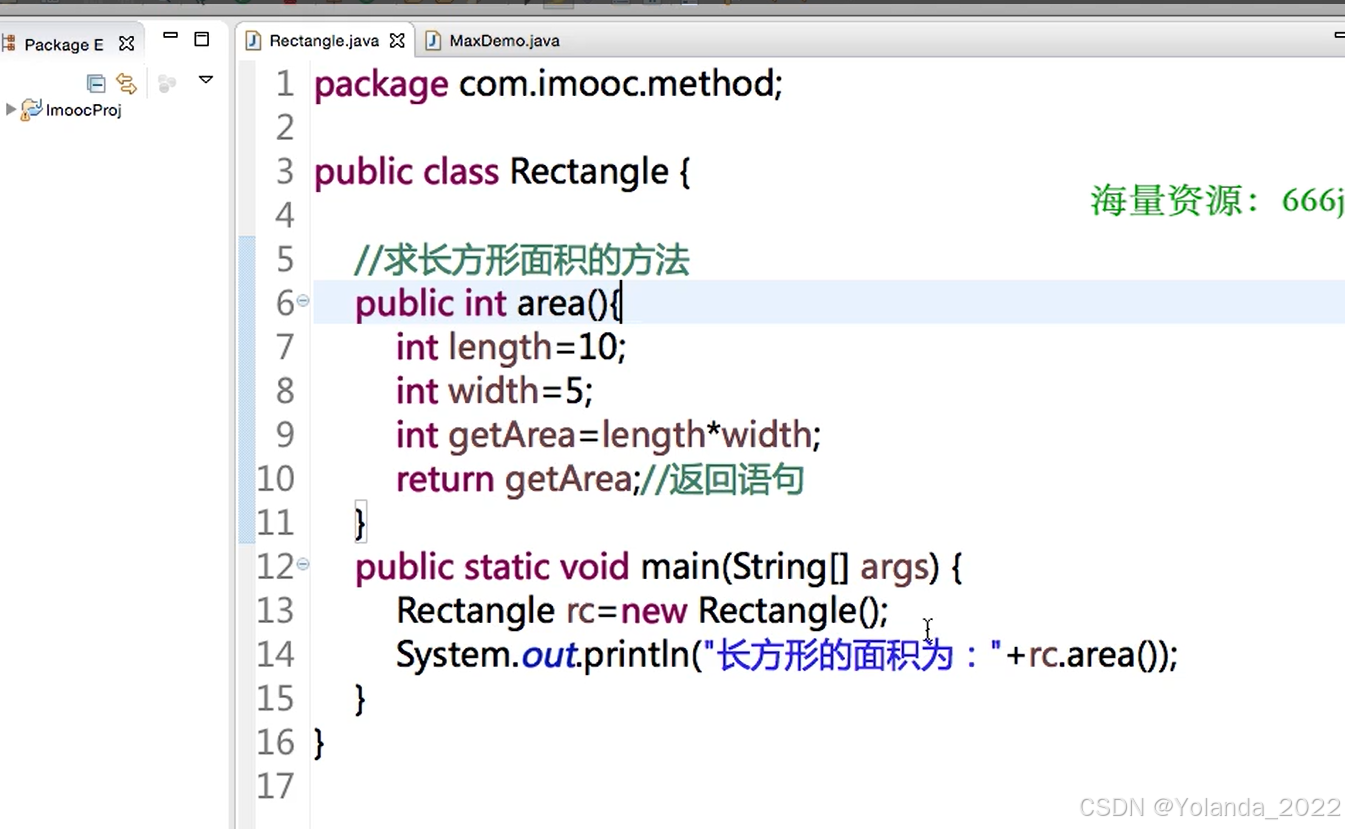Click 'return getArea;' on line 10
The height and width of the screenshot is (829, 1345).
click(x=516, y=480)
